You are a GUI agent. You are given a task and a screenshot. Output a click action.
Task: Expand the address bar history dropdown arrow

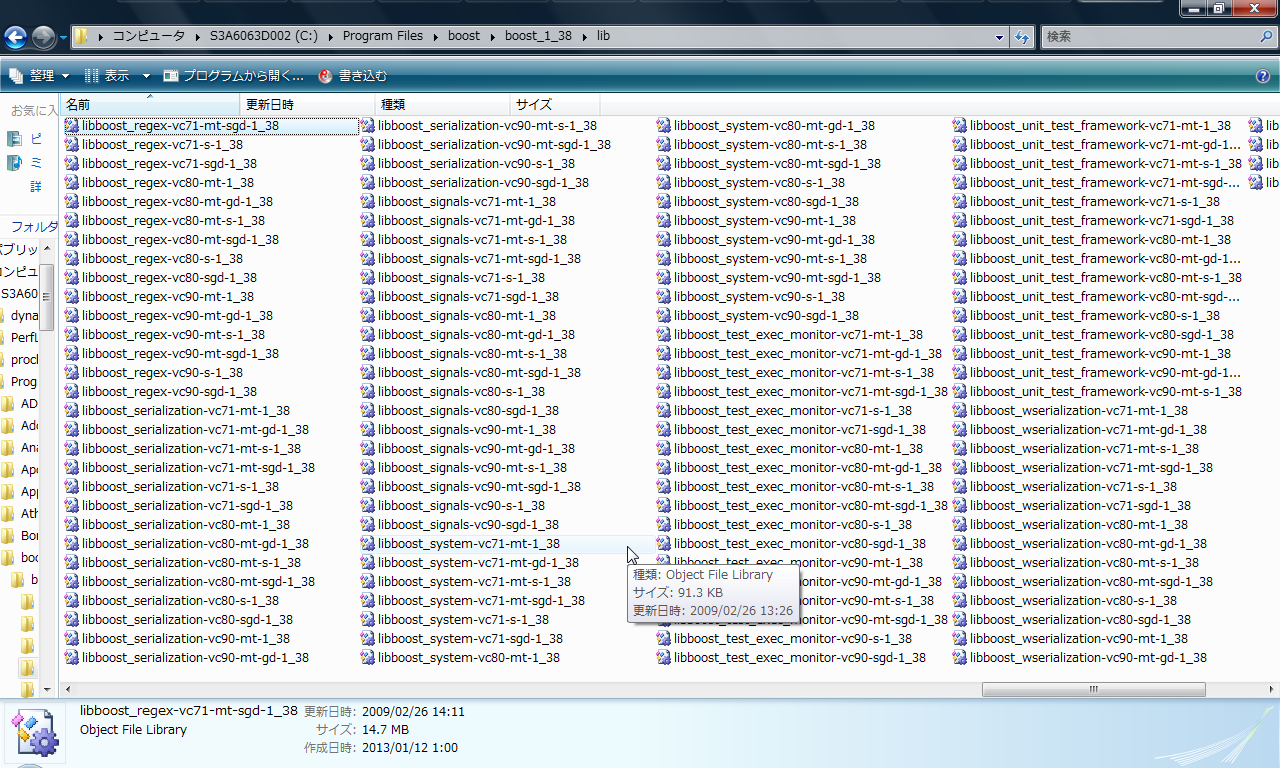[1000, 37]
